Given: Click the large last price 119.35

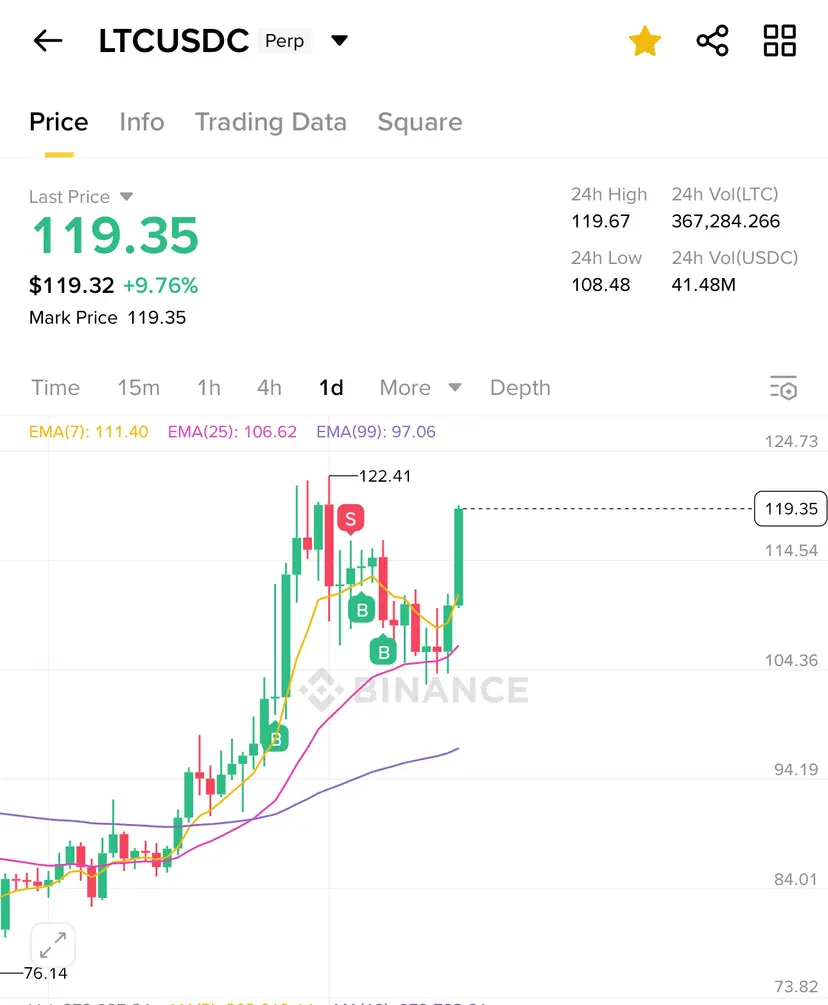Looking at the screenshot, I should tap(115, 236).
